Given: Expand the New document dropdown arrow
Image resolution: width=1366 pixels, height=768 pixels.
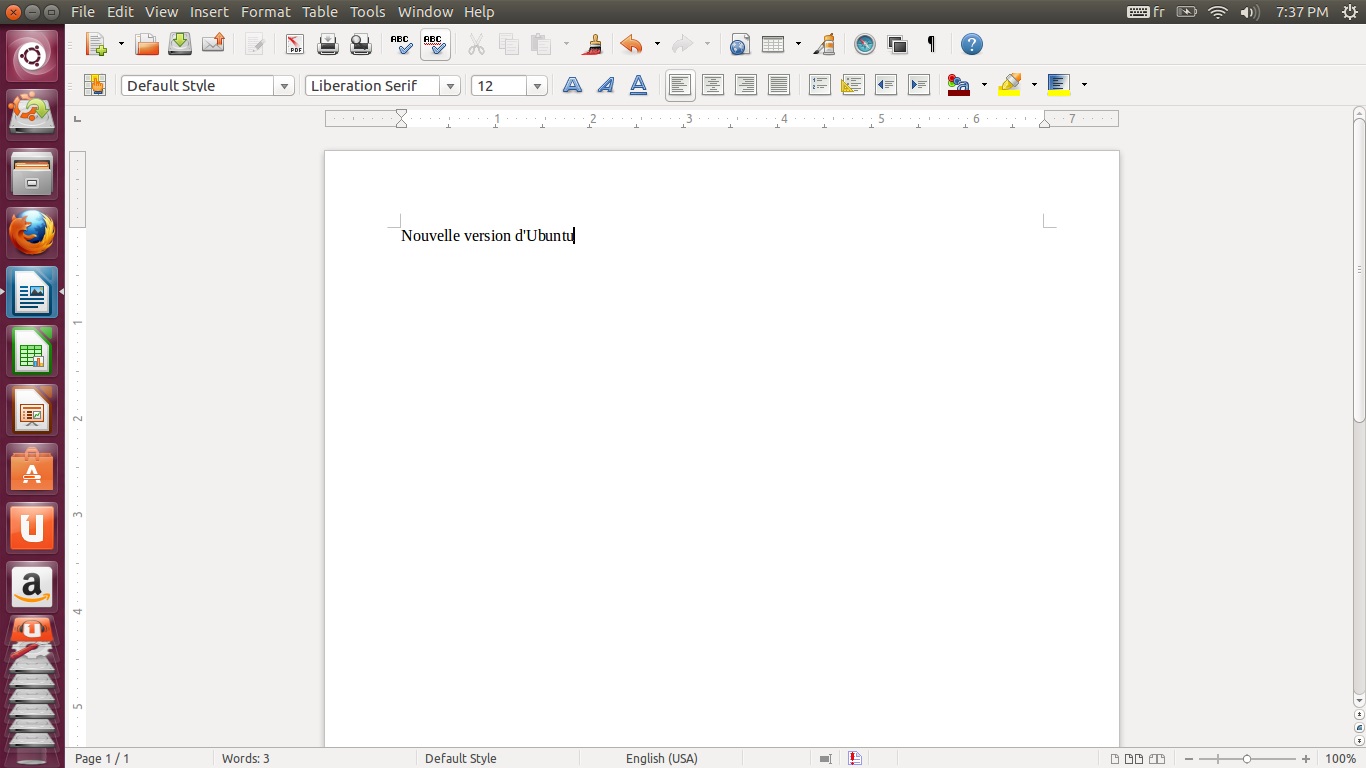Looking at the screenshot, I should (121, 44).
